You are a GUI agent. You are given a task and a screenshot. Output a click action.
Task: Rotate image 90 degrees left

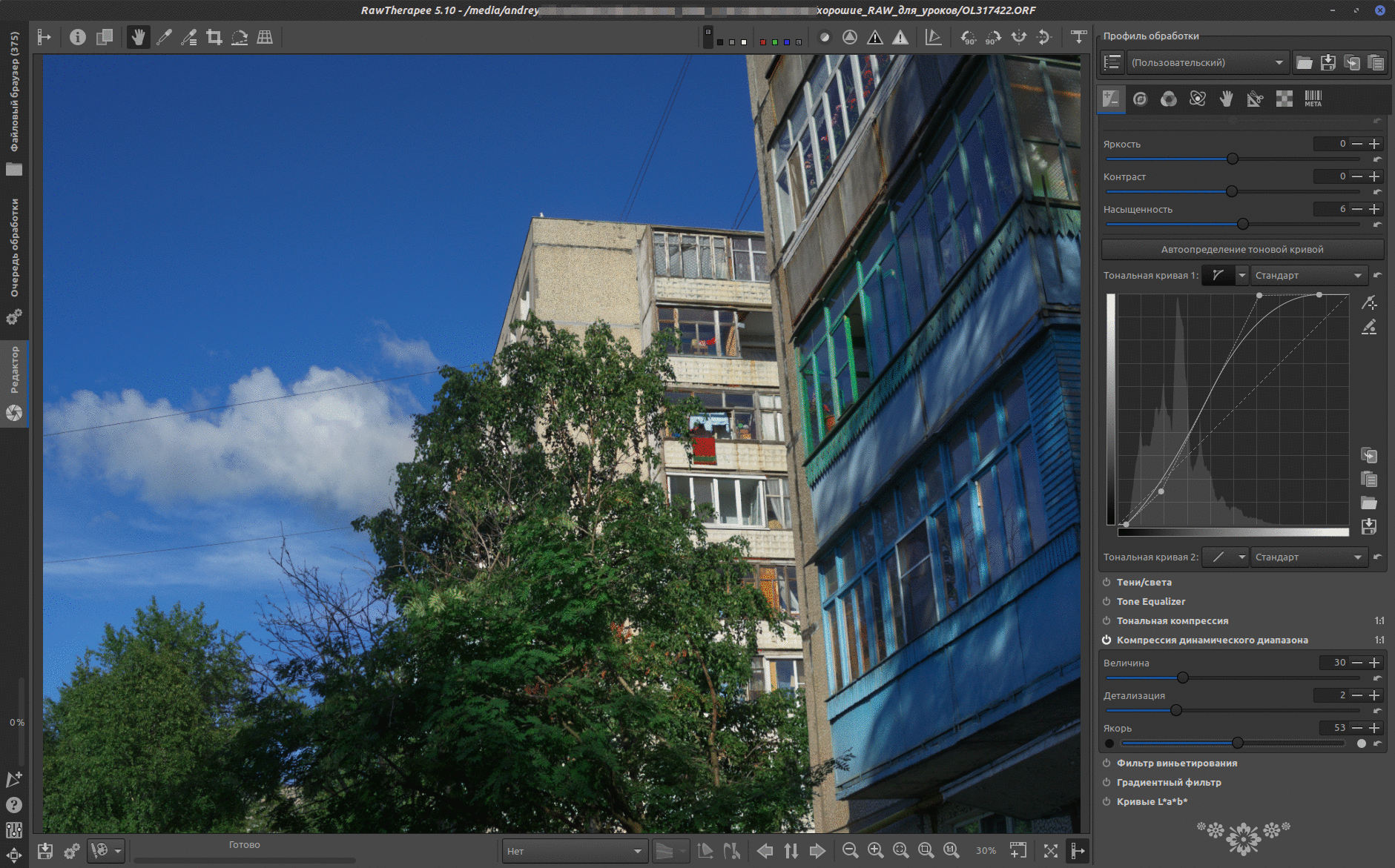(x=969, y=37)
